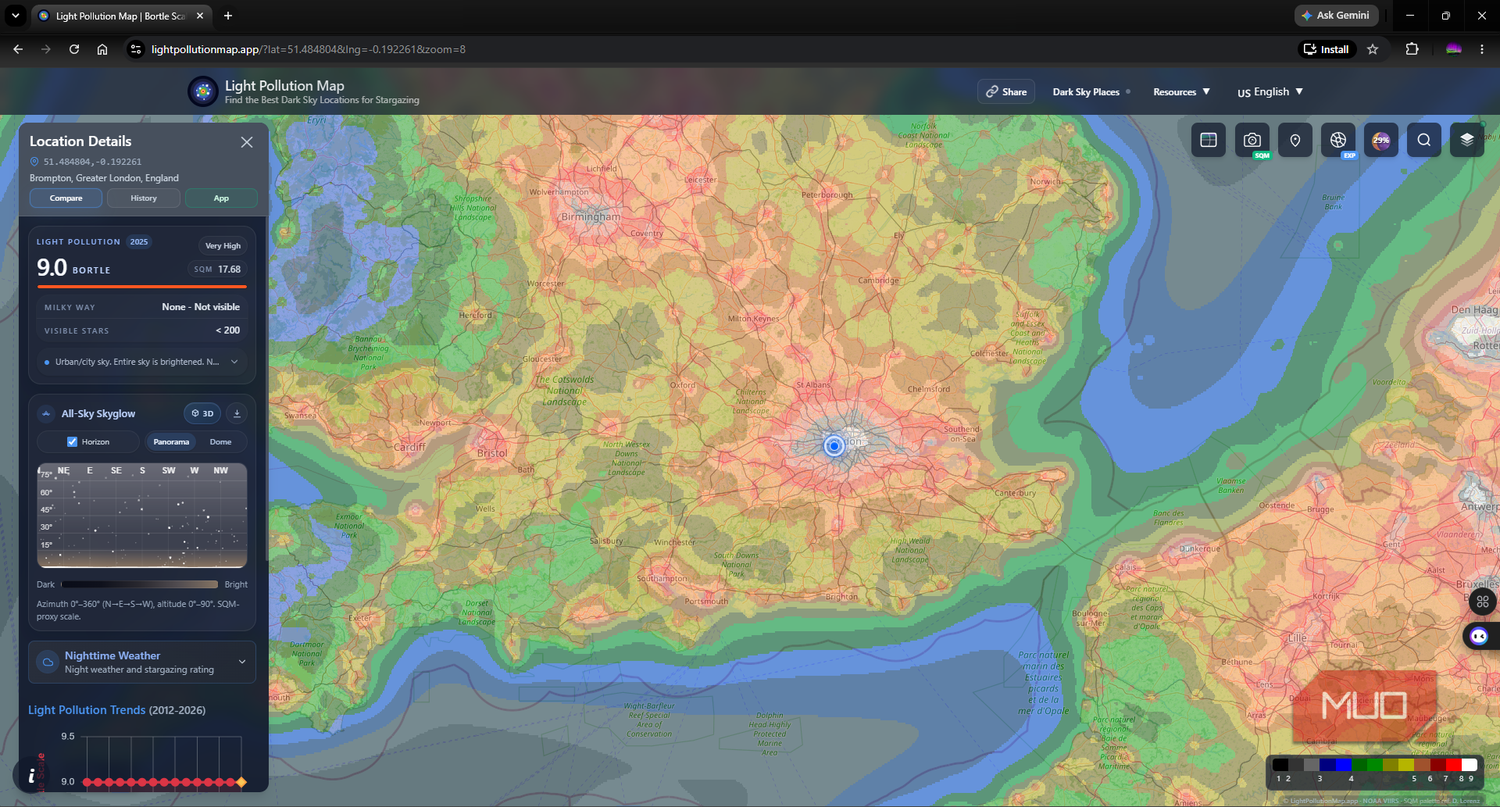Screen dimensions: 1500x807
Task: Click the info icon at panel bottom
Action: 32,776
